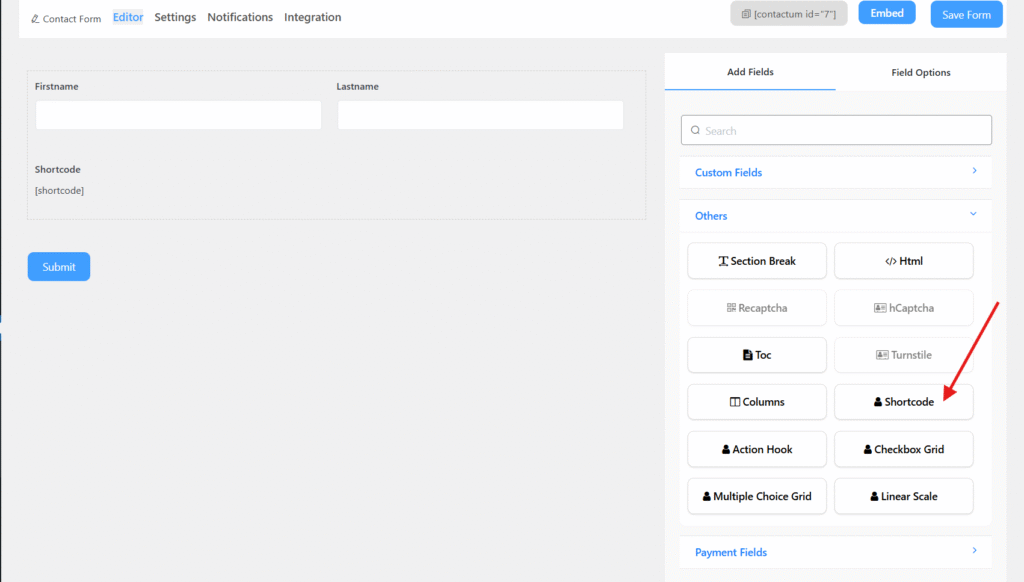Insert a Columns layout field
Image resolution: width=1024 pixels, height=582 pixels.
[757, 402]
